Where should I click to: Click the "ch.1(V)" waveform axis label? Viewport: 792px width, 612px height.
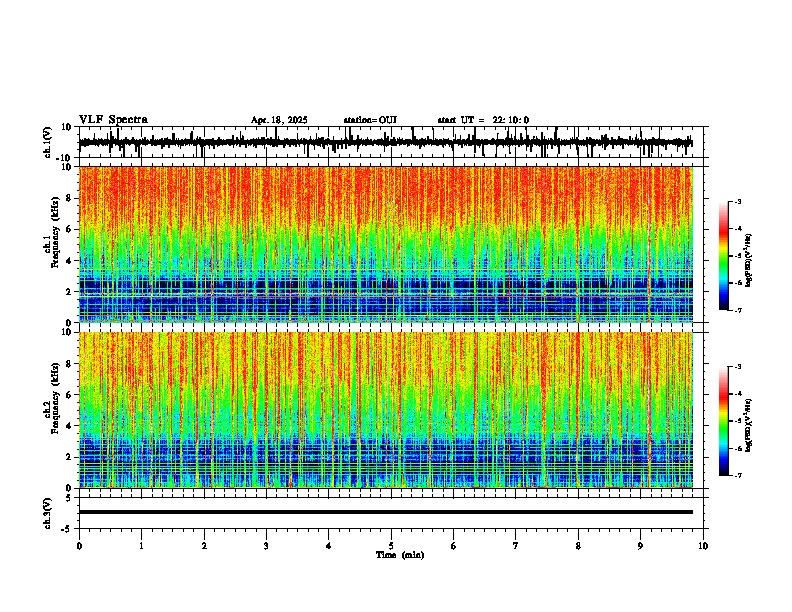pos(48,142)
